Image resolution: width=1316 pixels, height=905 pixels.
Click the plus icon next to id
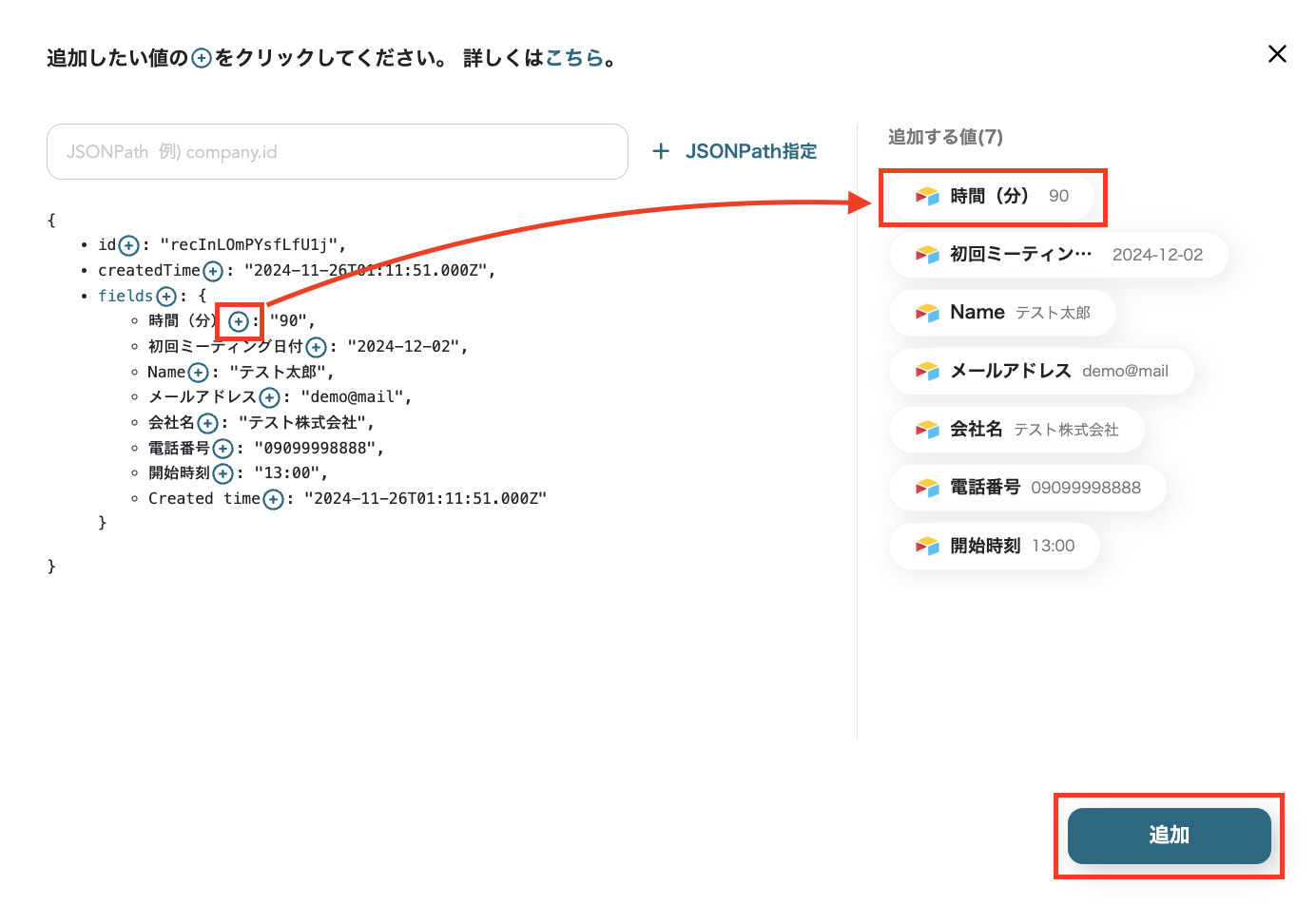click(x=129, y=246)
